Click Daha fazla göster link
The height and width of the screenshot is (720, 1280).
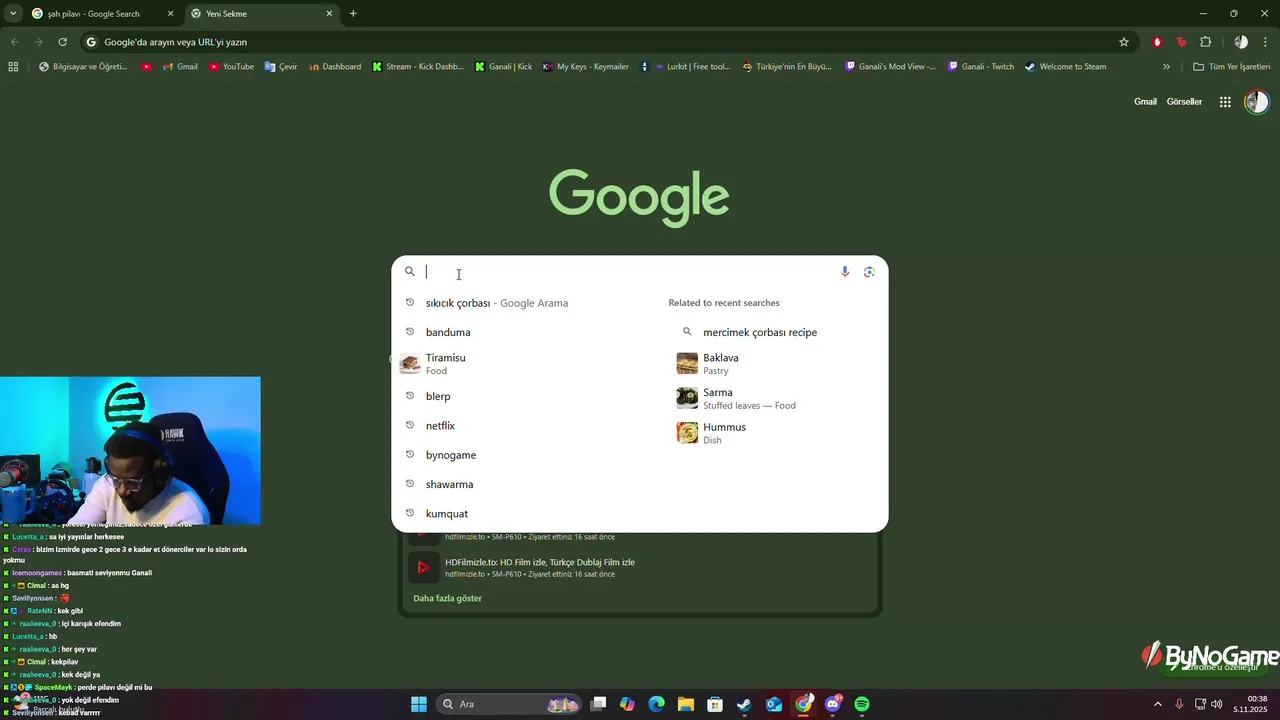[447, 598]
